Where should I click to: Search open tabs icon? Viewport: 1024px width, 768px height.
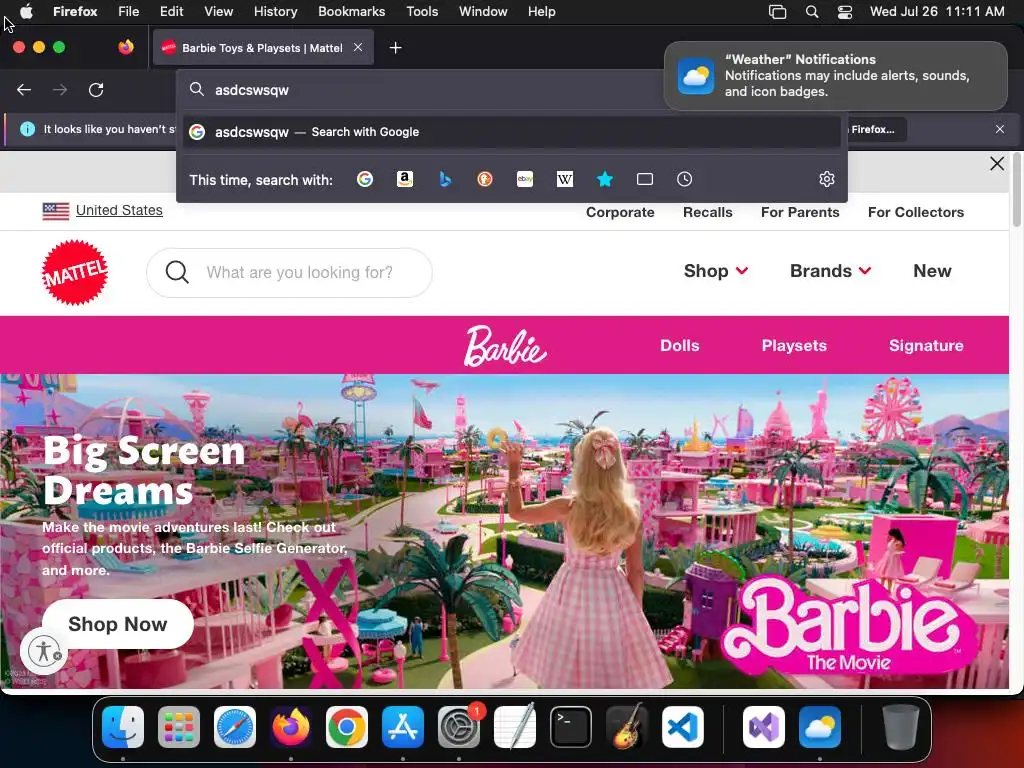[x=645, y=179]
